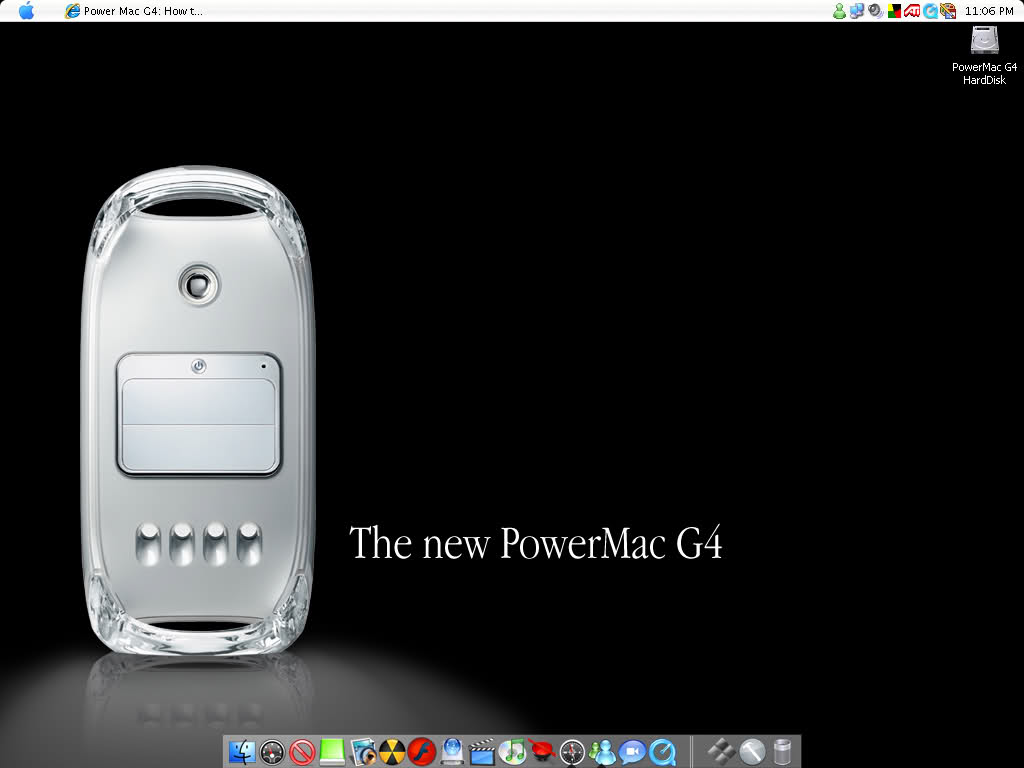
Task: Click the speaker volume tray icon
Action: [875, 10]
